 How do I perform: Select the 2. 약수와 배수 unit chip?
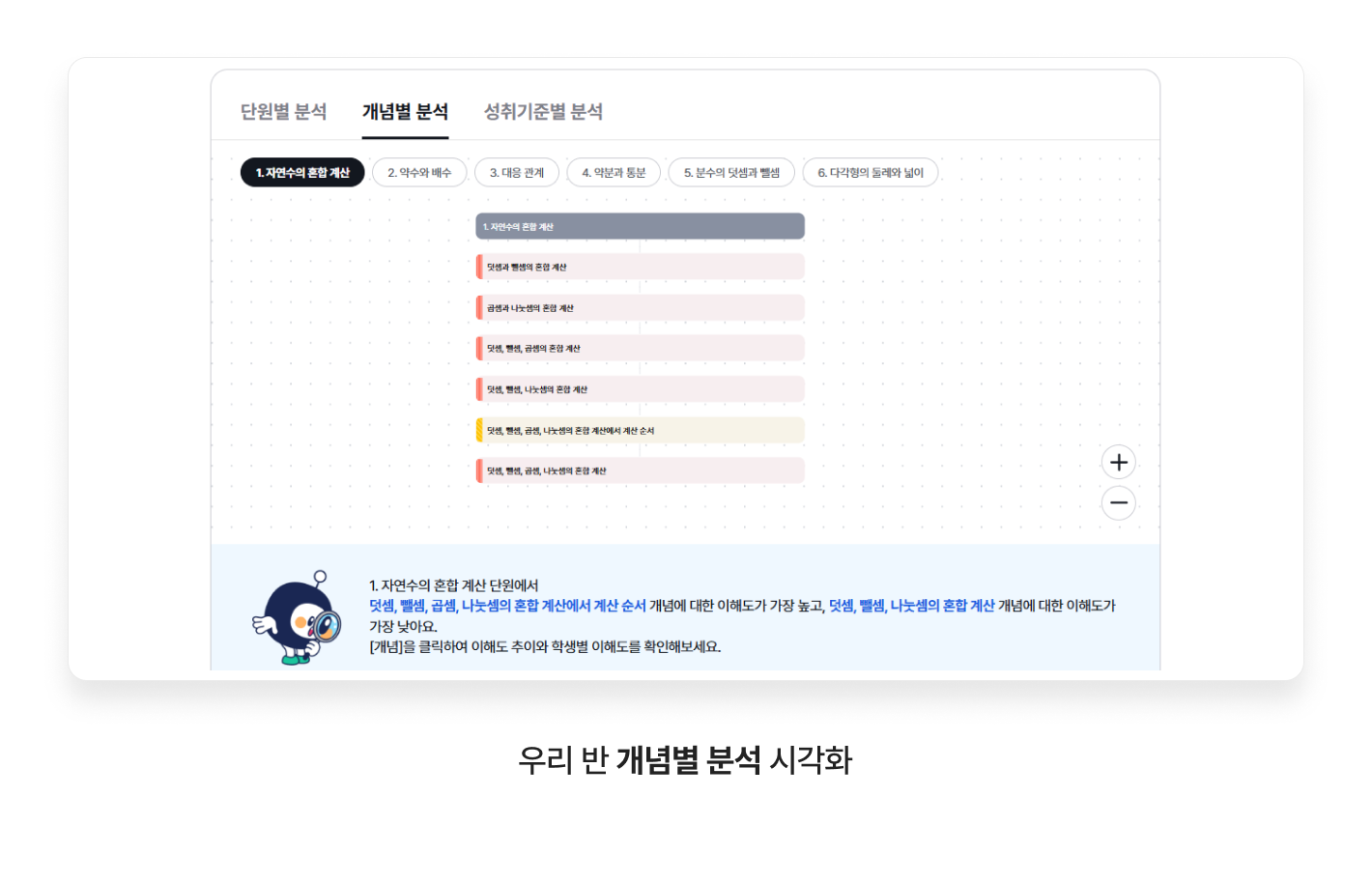(419, 173)
